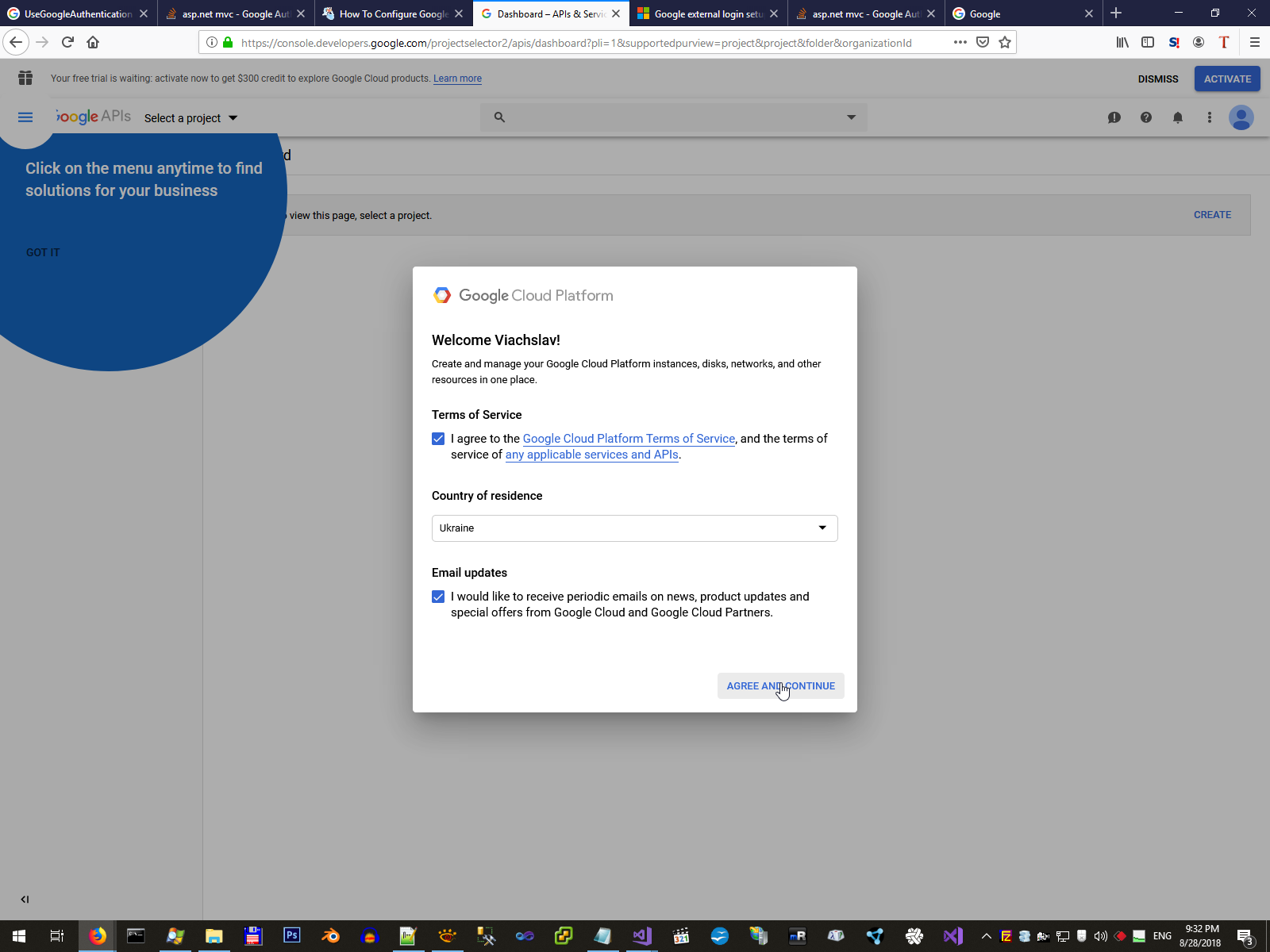Go back with the browser back arrow
Image resolution: width=1270 pixels, height=952 pixels.
point(16,42)
